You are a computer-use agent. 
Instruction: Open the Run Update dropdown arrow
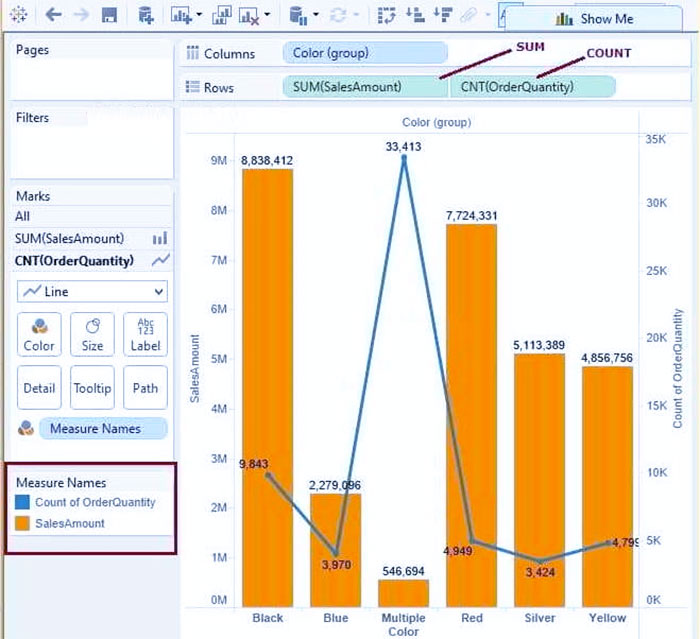pos(356,14)
